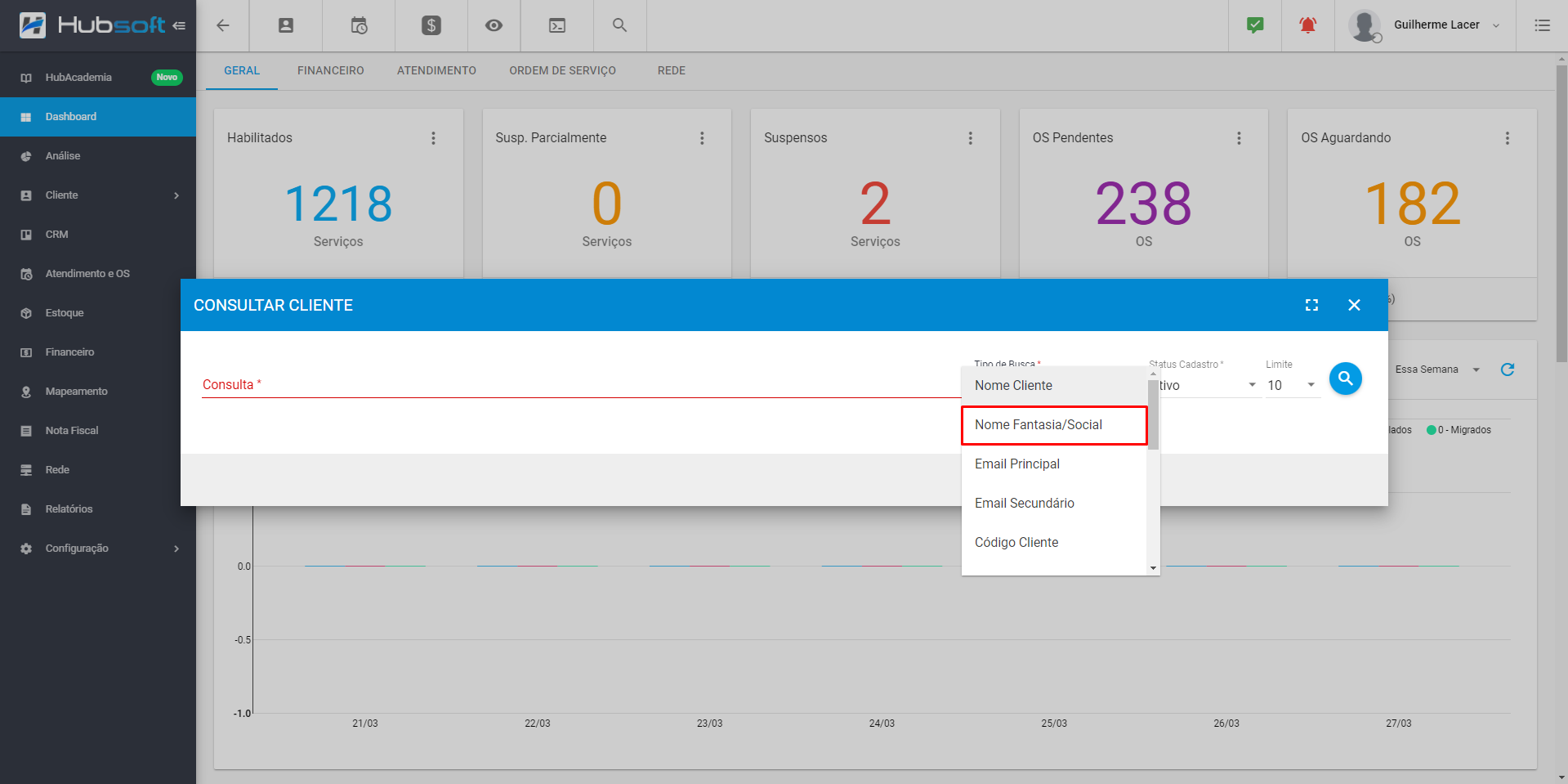
Task: Click the main page vertical scrollbar
Action: [1561, 213]
